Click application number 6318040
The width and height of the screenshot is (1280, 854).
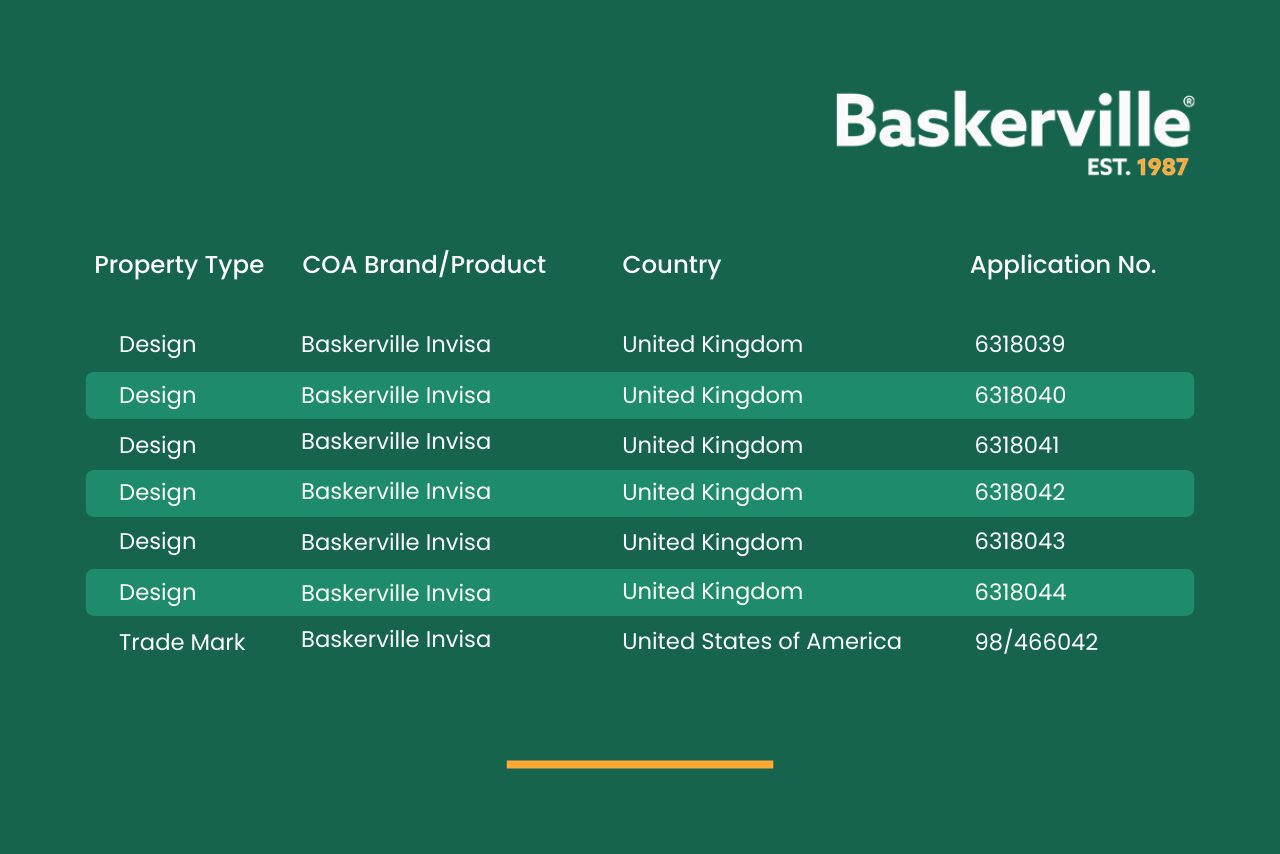click(x=1020, y=395)
